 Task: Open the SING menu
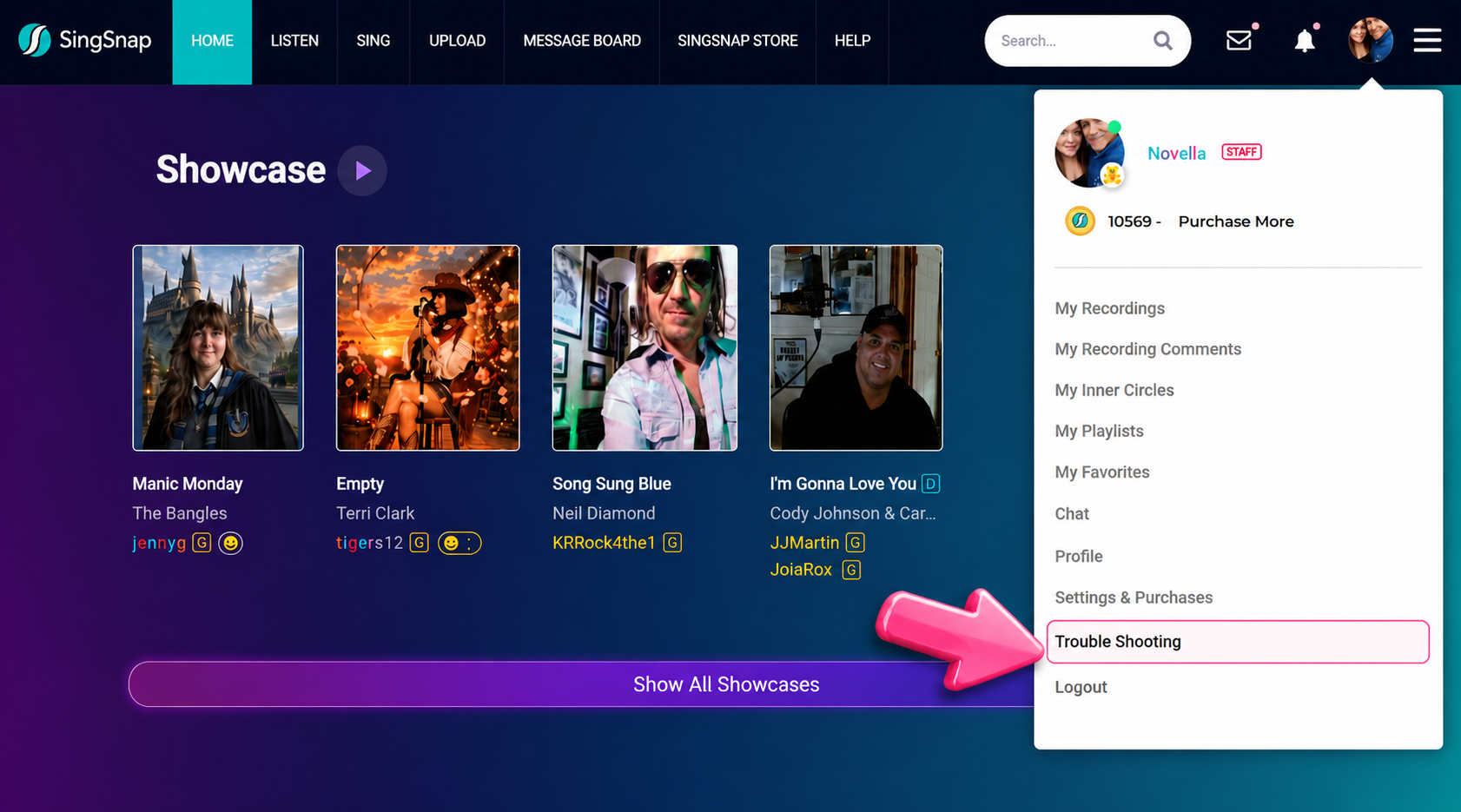[x=374, y=42]
